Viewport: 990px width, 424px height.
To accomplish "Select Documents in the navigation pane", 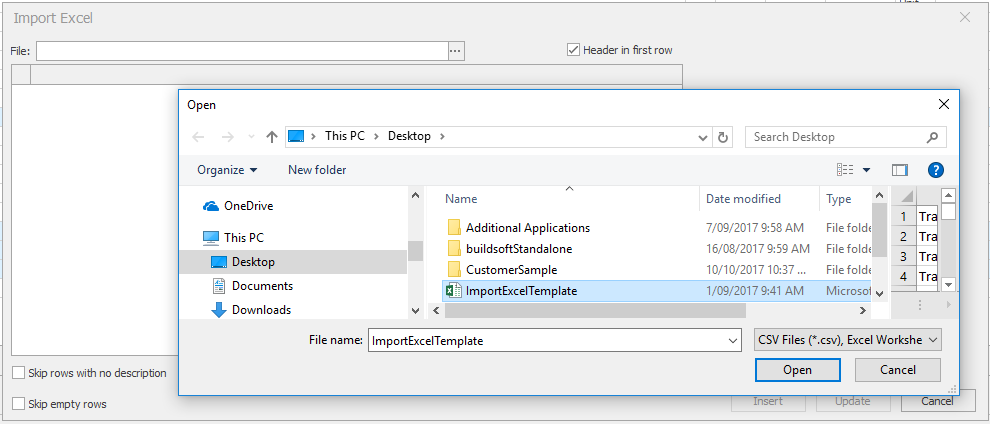I will coord(261,286).
